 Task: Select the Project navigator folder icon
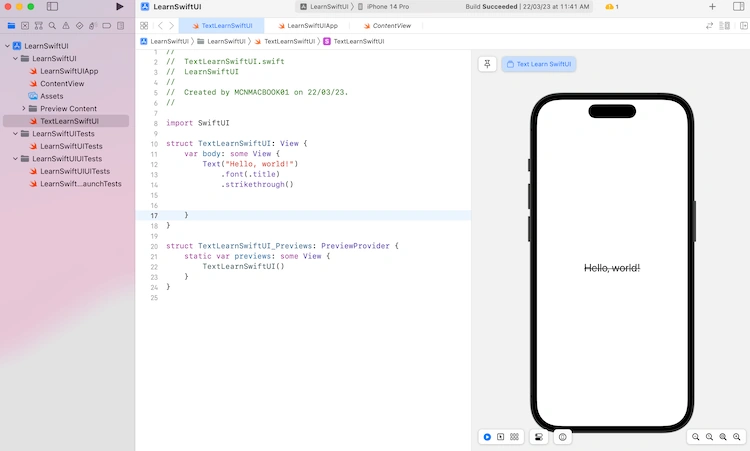[11, 26]
